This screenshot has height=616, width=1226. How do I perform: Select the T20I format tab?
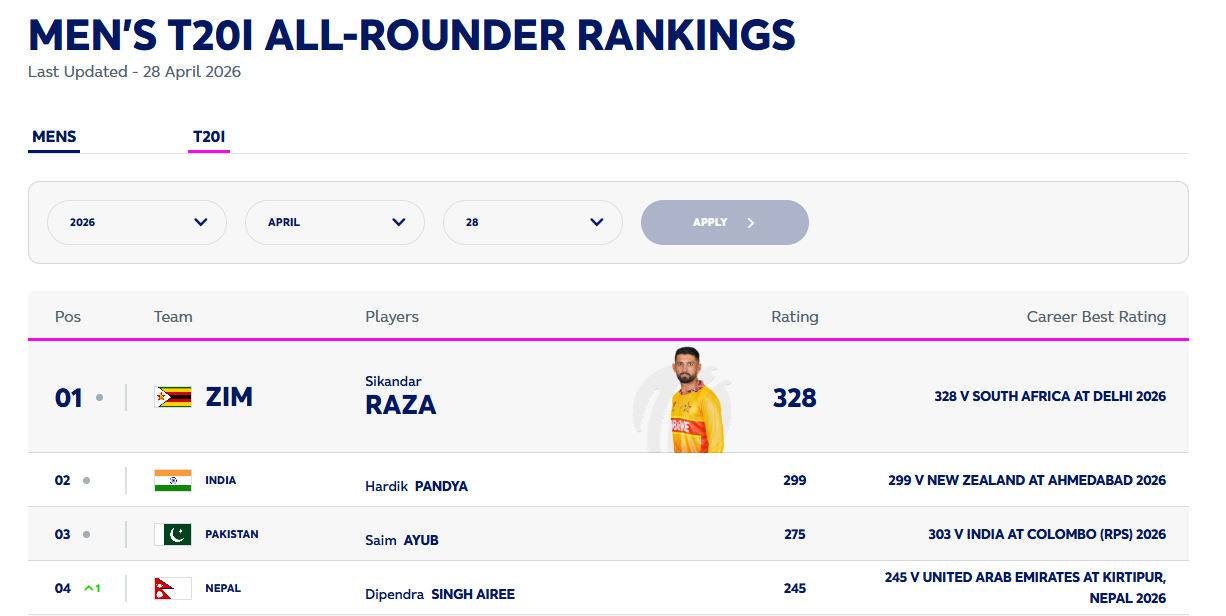[x=209, y=137]
